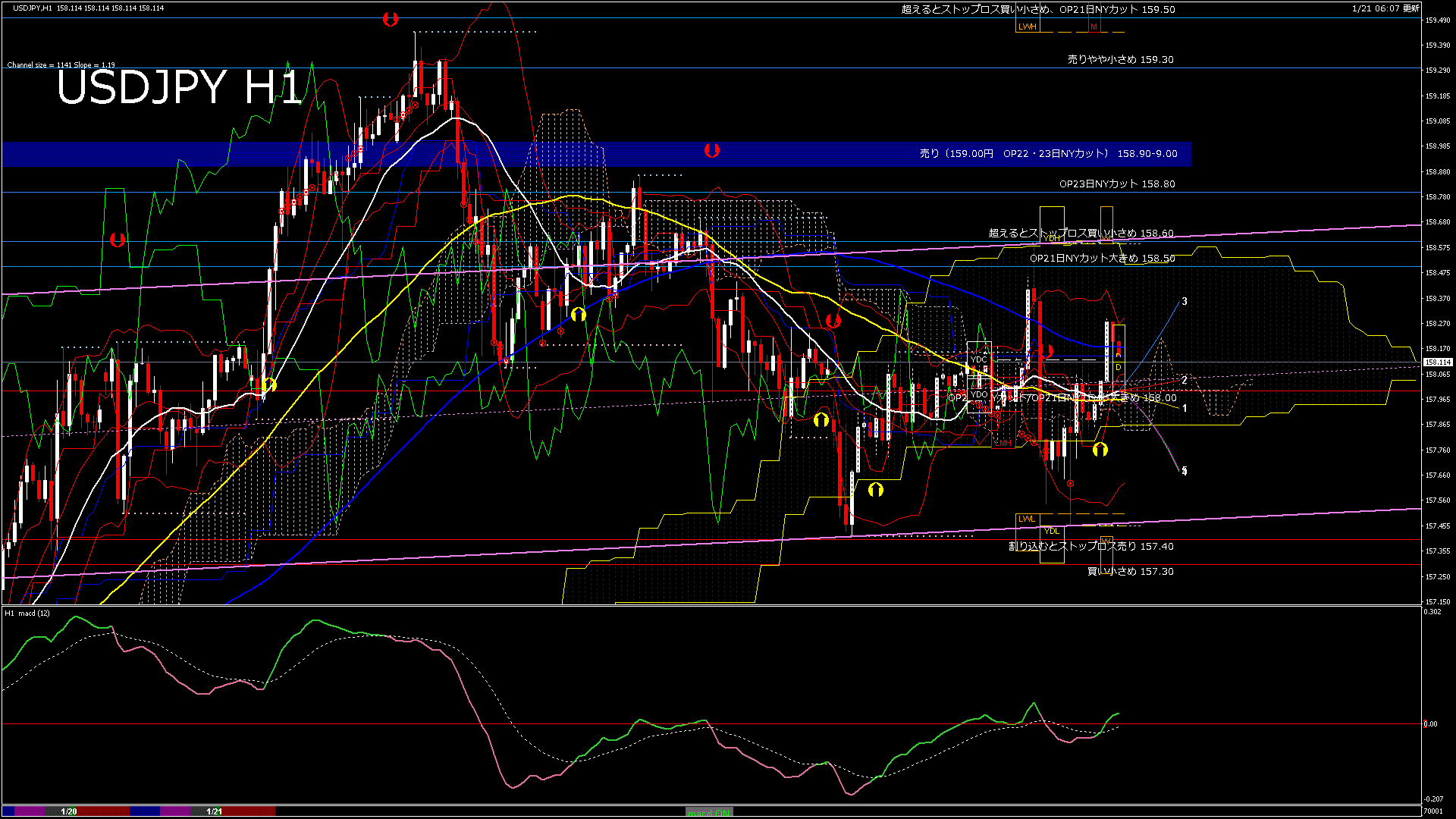Click the LWH label box at top
The height and width of the screenshot is (819, 1456).
(x=1027, y=27)
